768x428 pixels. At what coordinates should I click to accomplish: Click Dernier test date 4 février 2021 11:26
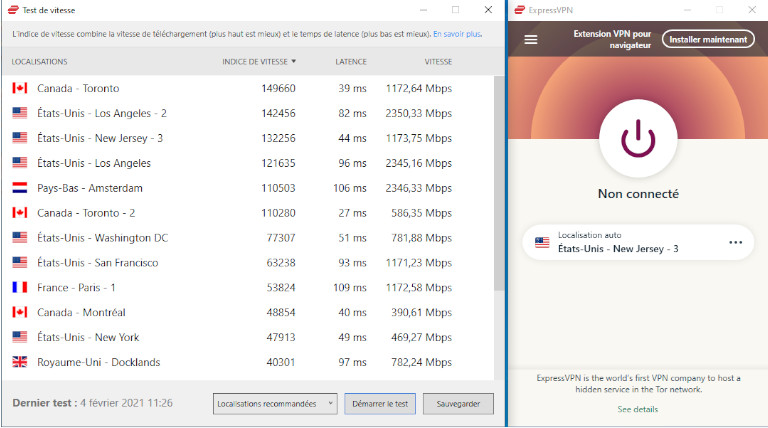(126, 403)
